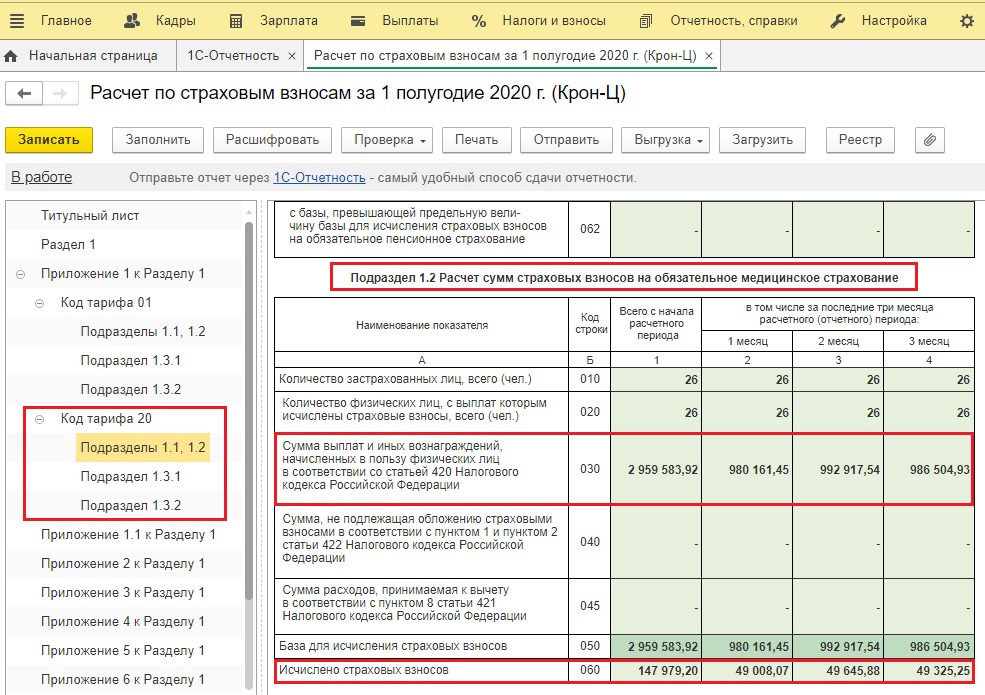Select Подраздел 1.3.2 under Код тарифа 20
985x695 pixels.
131,505
